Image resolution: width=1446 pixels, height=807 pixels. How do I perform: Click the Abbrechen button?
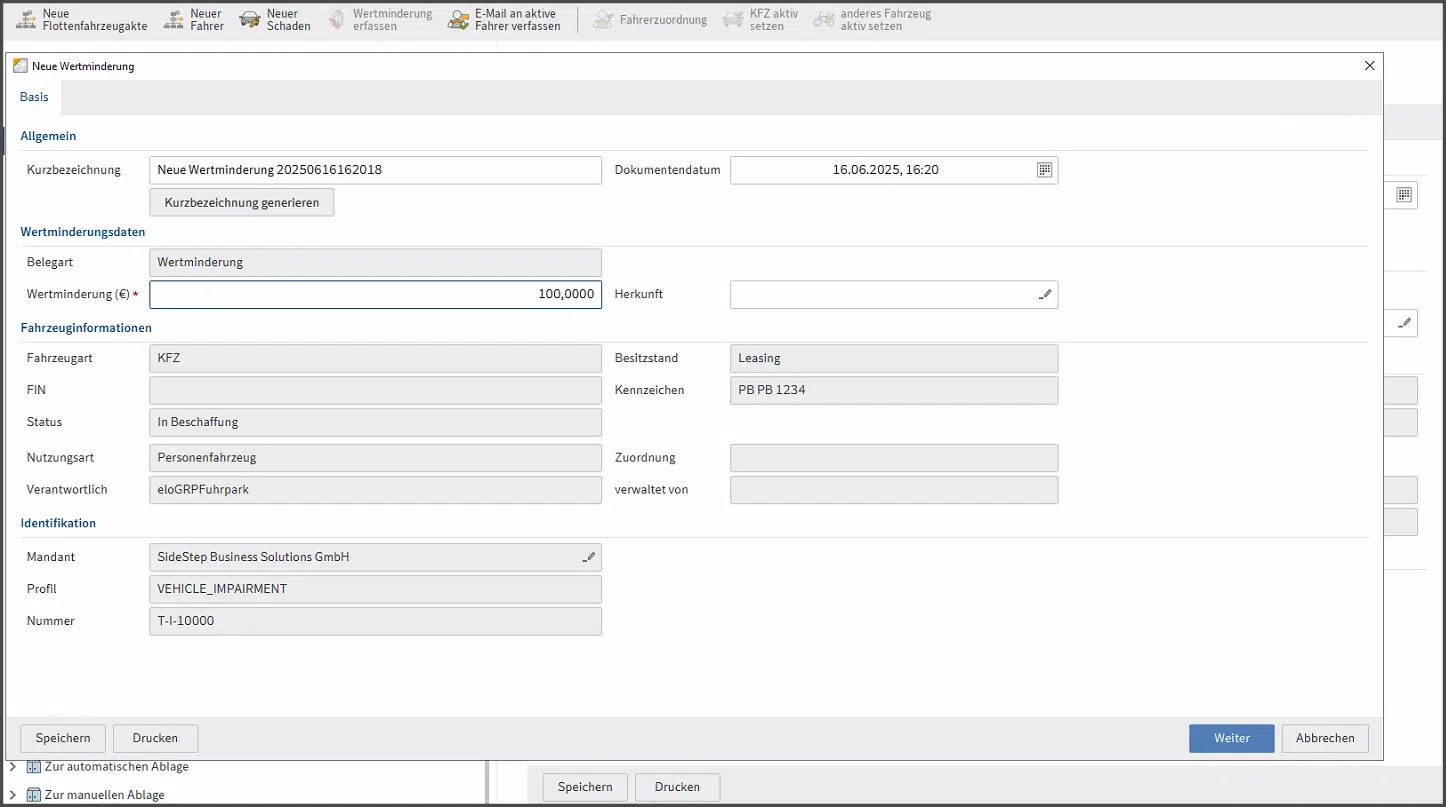pyautogui.click(x=1325, y=738)
